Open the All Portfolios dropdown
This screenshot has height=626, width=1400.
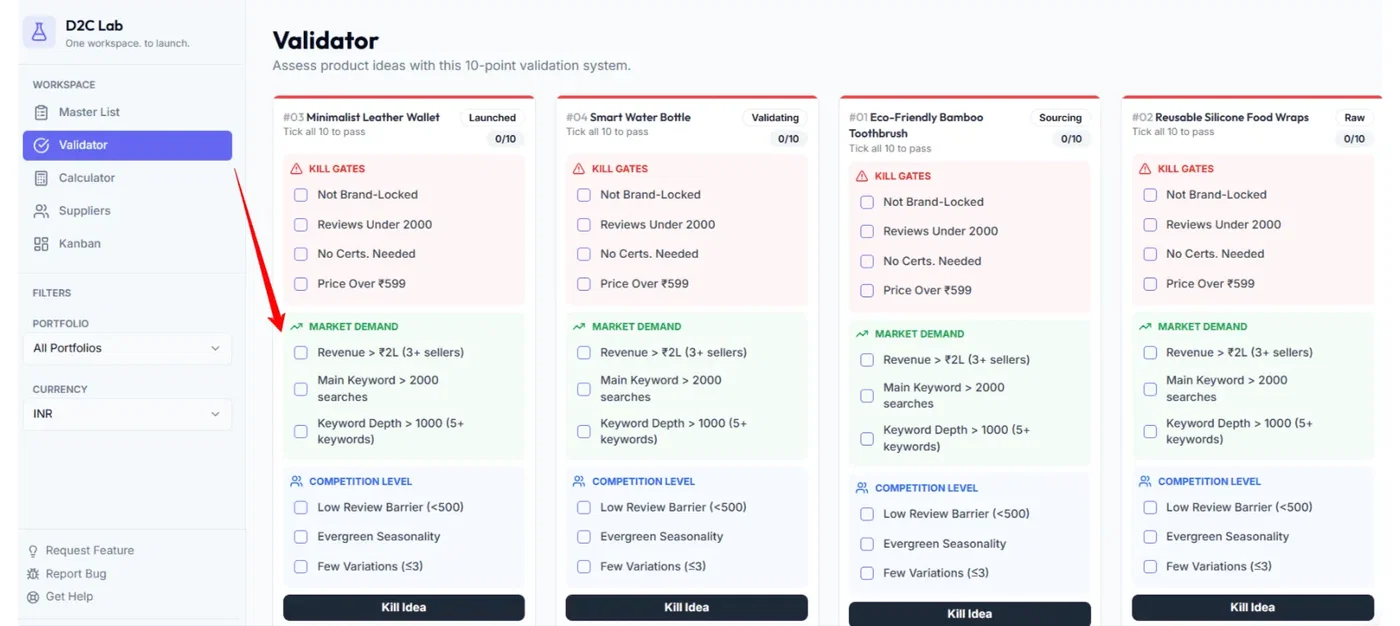[x=127, y=348]
